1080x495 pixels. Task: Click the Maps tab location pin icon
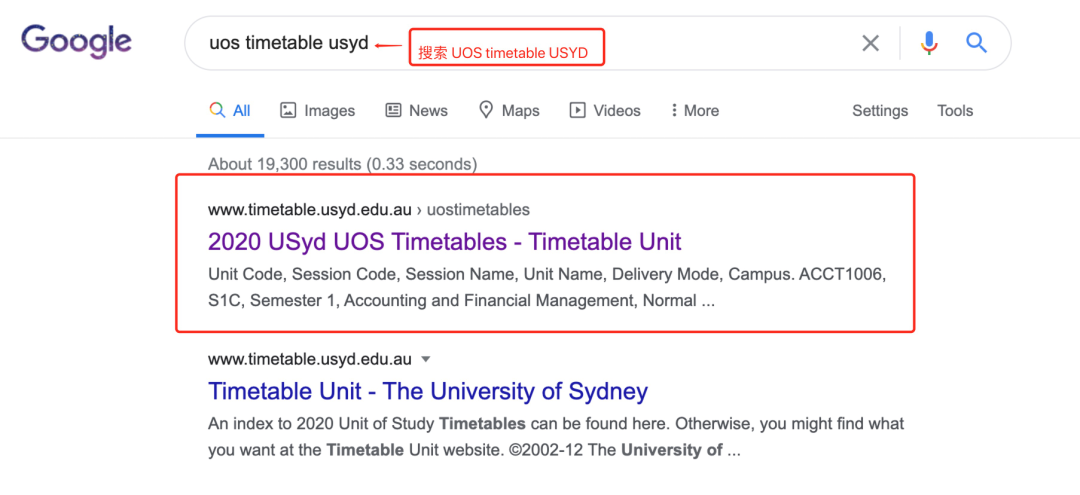pyautogui.click(x=486, y=110)
